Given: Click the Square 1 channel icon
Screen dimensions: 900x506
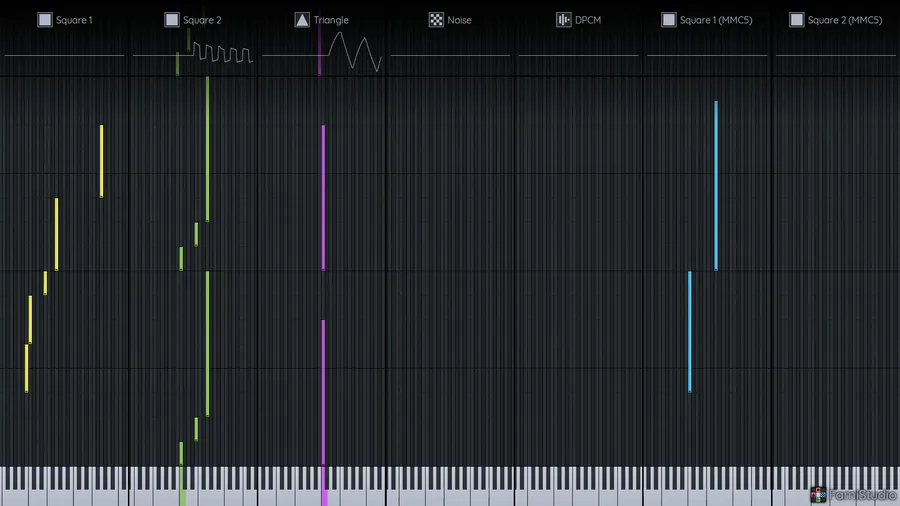Looking at the screenshot, I should tap(45, 20).
